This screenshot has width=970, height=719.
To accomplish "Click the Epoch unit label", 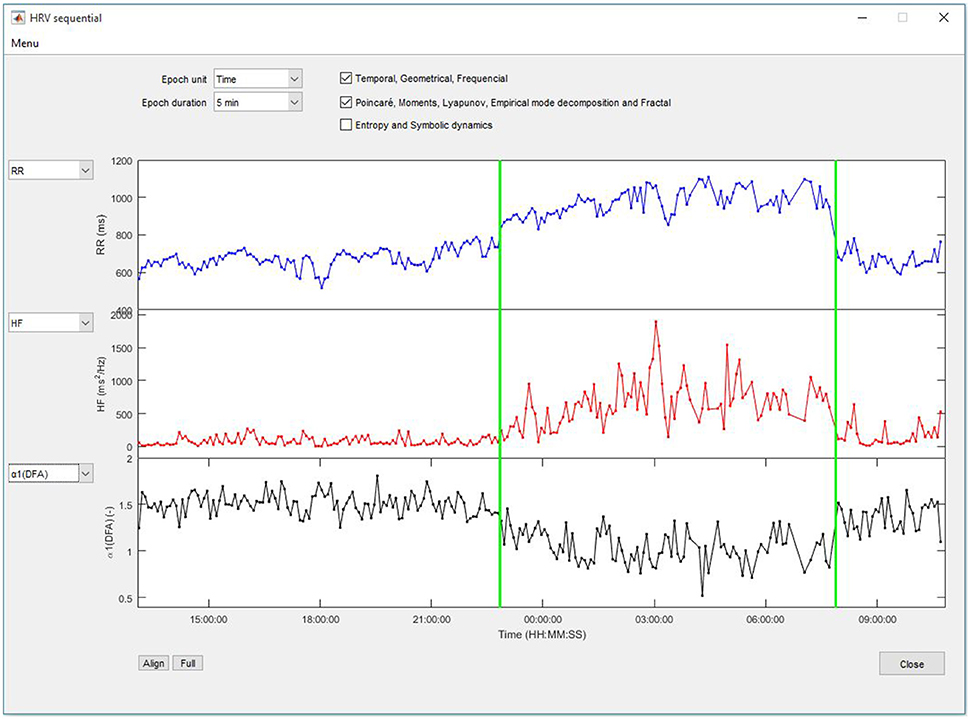I will 184,79.
